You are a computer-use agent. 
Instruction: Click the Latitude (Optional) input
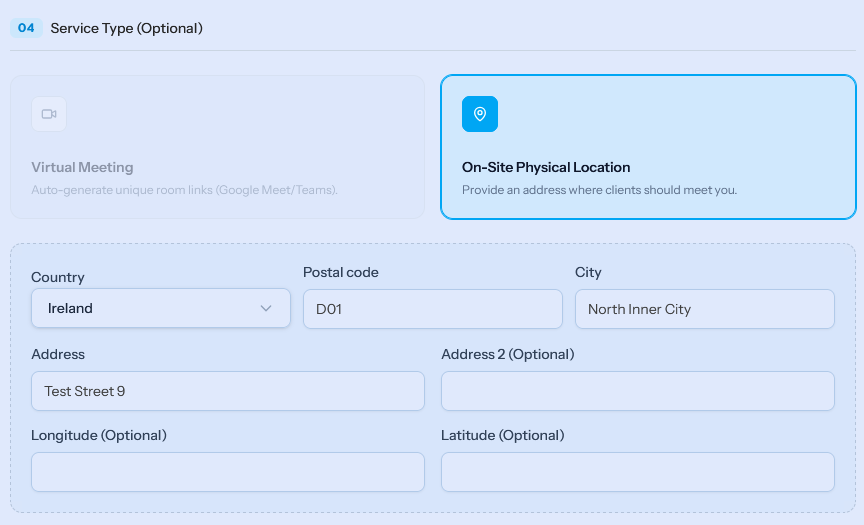pos(638,472)
